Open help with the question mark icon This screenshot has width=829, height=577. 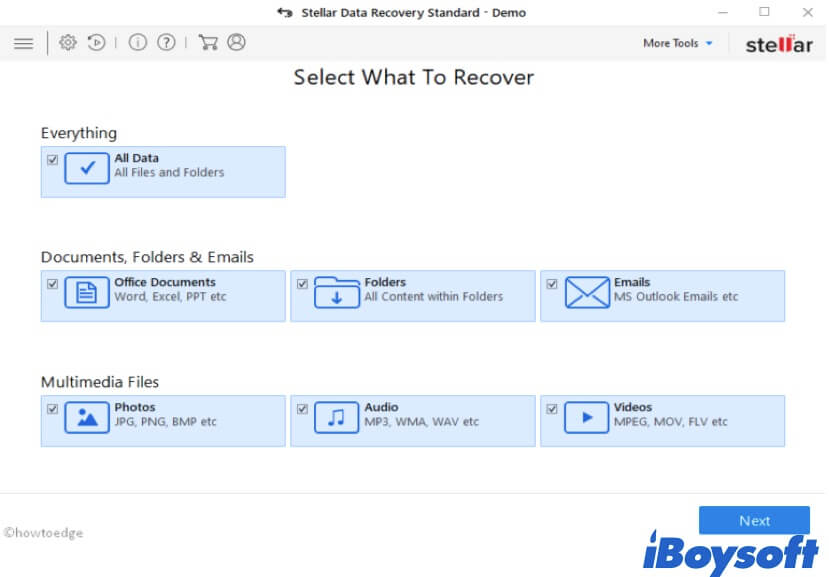pos(166,43)
